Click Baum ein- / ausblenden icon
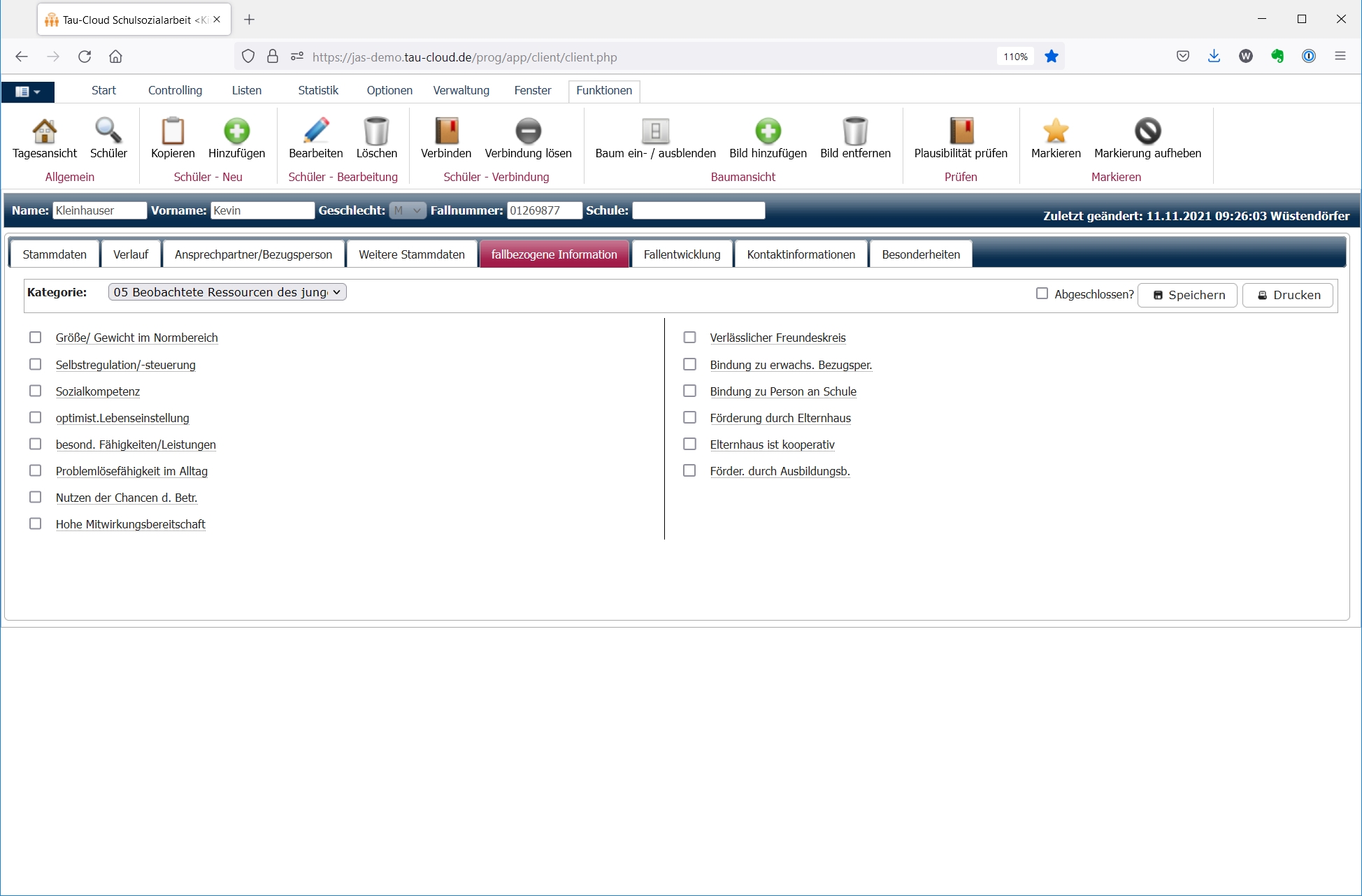1362x896 pixels. pyautogui.click(x=655, y=131)
